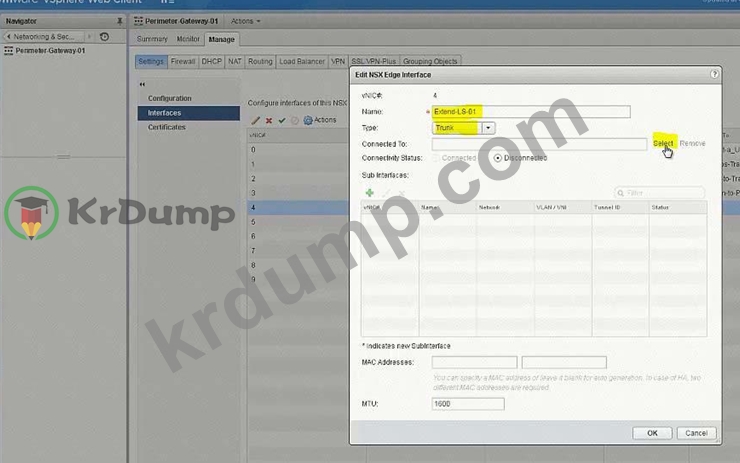This screenshot has width=740, height=463.
Task: Open Interfaces in settings menu
Action: (x=189, y=113)
